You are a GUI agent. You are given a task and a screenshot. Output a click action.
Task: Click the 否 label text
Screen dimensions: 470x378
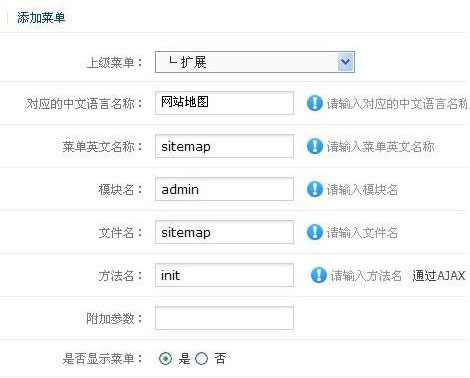tap(220, 359)
